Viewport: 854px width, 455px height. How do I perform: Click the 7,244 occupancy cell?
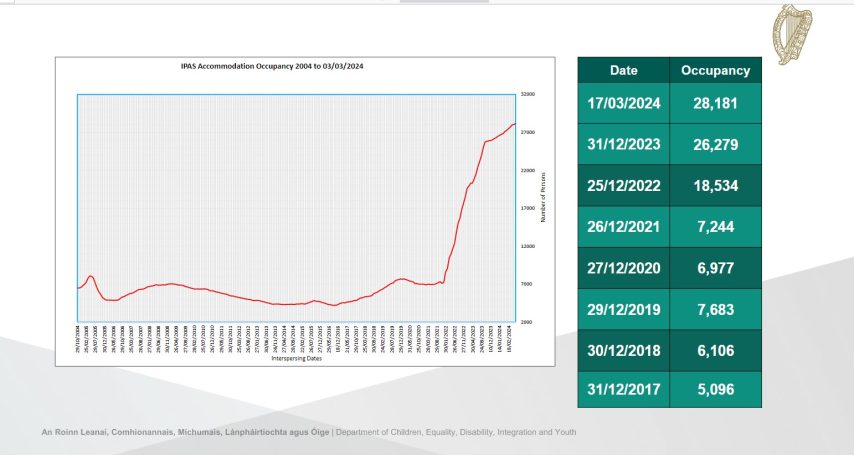[715, 226]
